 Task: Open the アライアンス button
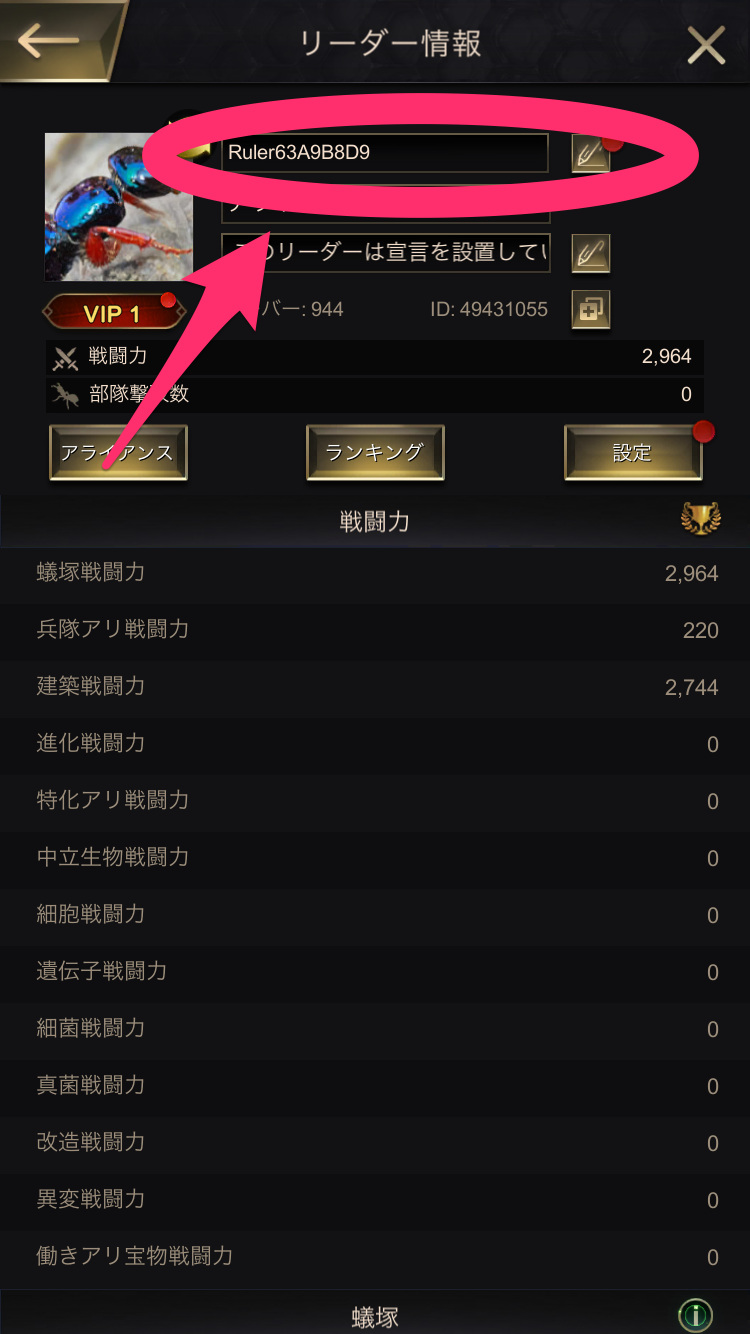pyautogui.click(x=118, y=453)
